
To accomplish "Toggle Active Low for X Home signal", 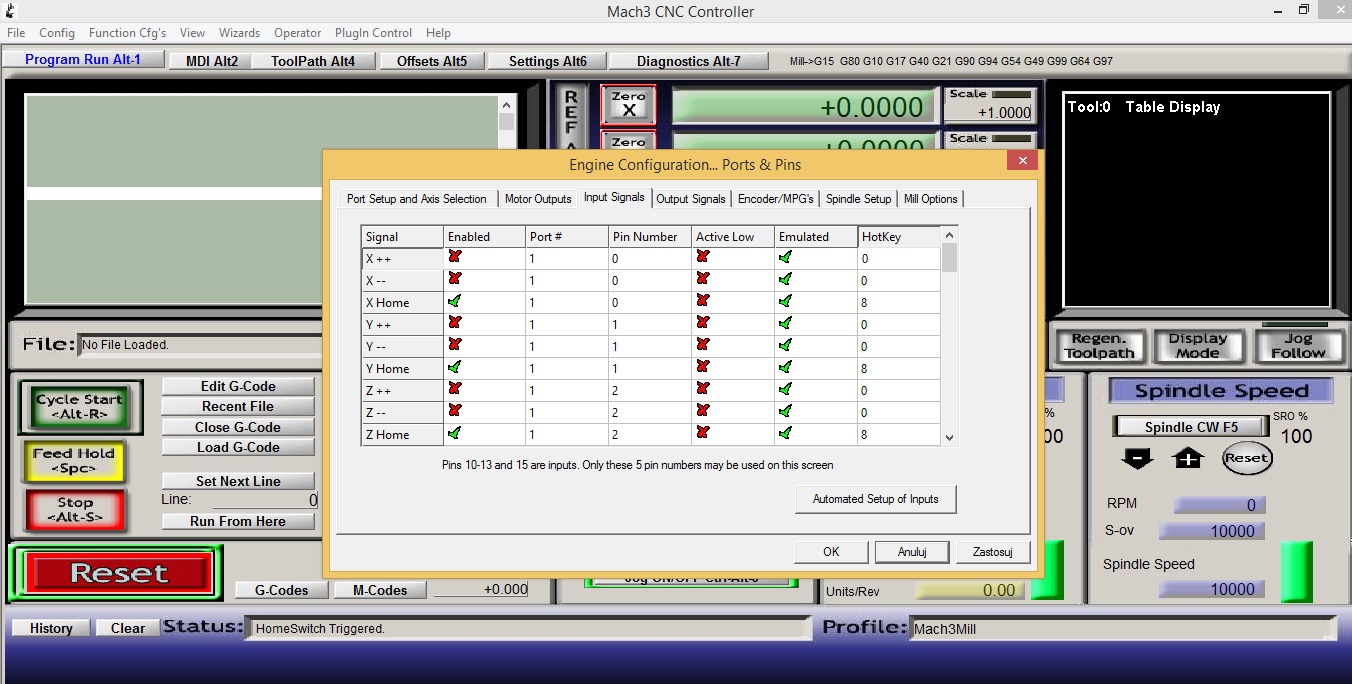I will (702, 302).
